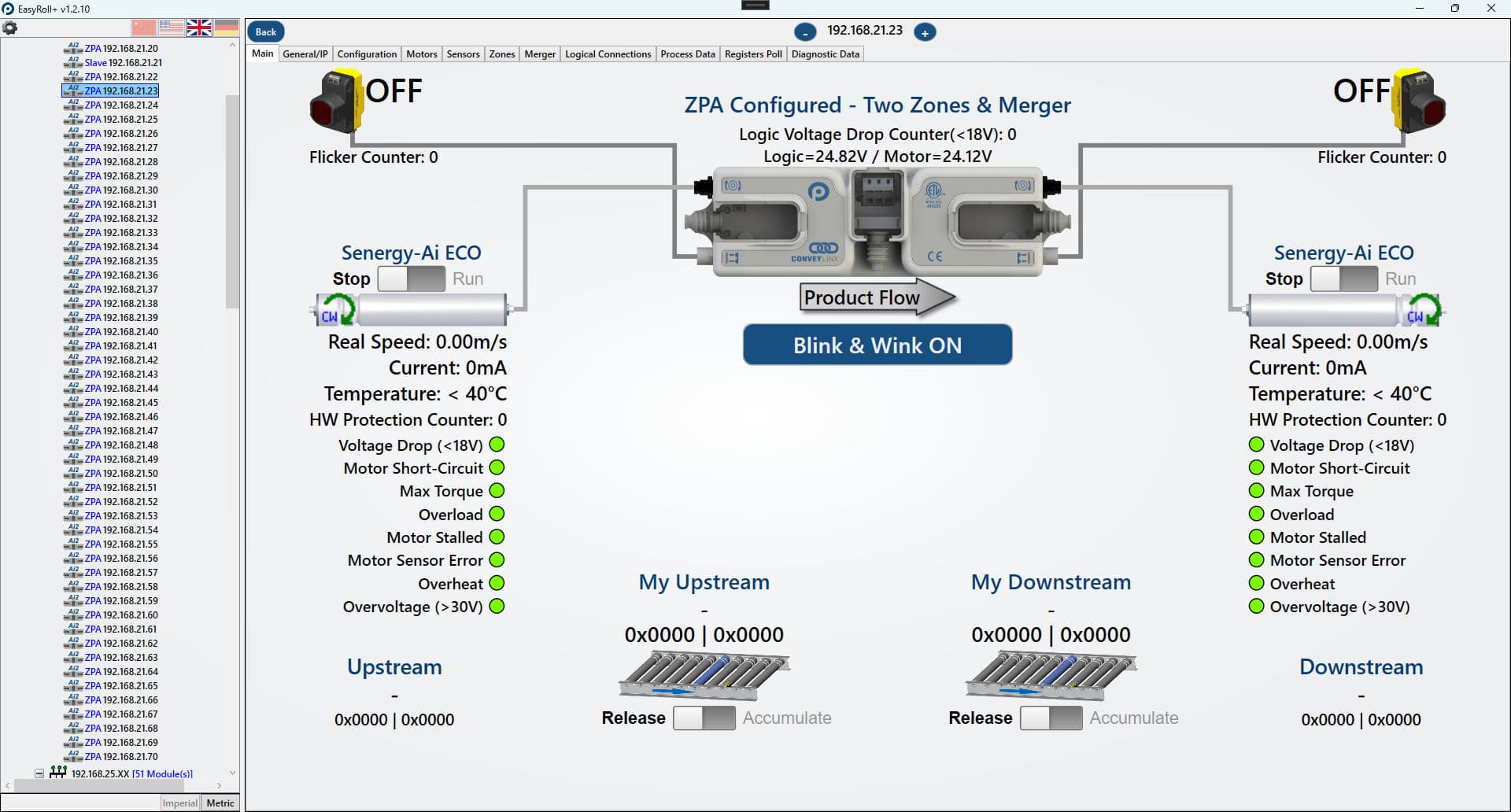1511x812 pixels.
Task: Open the Merger tab
Action: [x=540, y=54]
